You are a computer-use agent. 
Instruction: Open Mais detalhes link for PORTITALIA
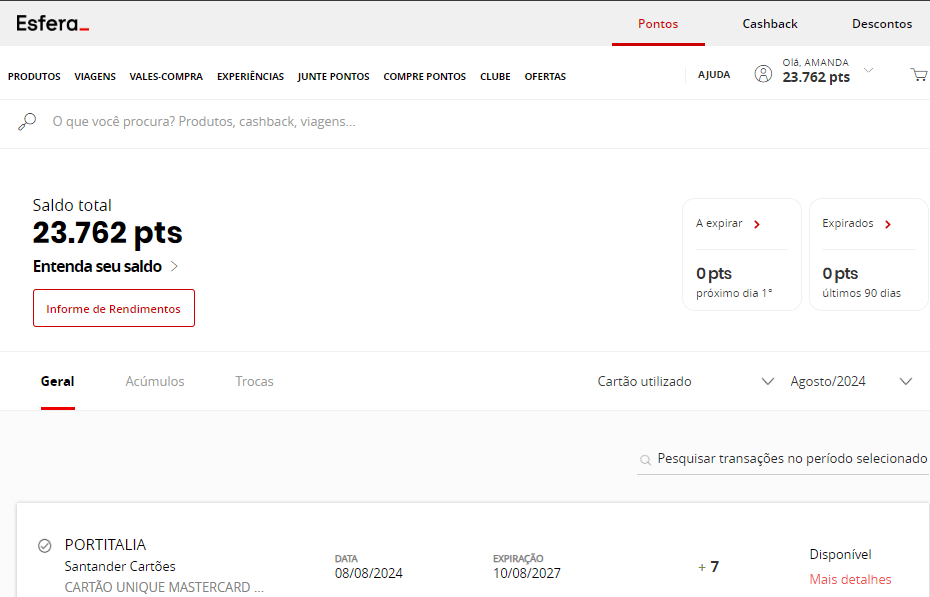pyautogui.click(x=850, y=579)
